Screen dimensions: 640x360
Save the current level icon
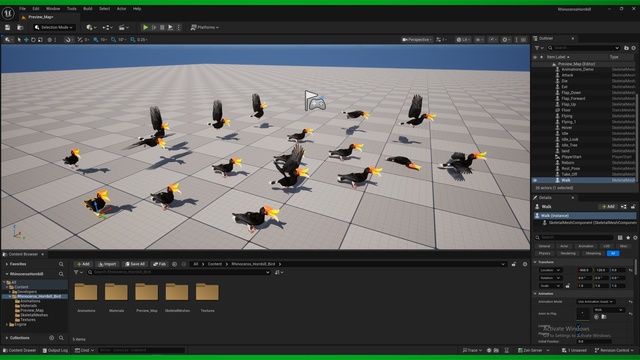pyautogui.click(x=7, y=27)
